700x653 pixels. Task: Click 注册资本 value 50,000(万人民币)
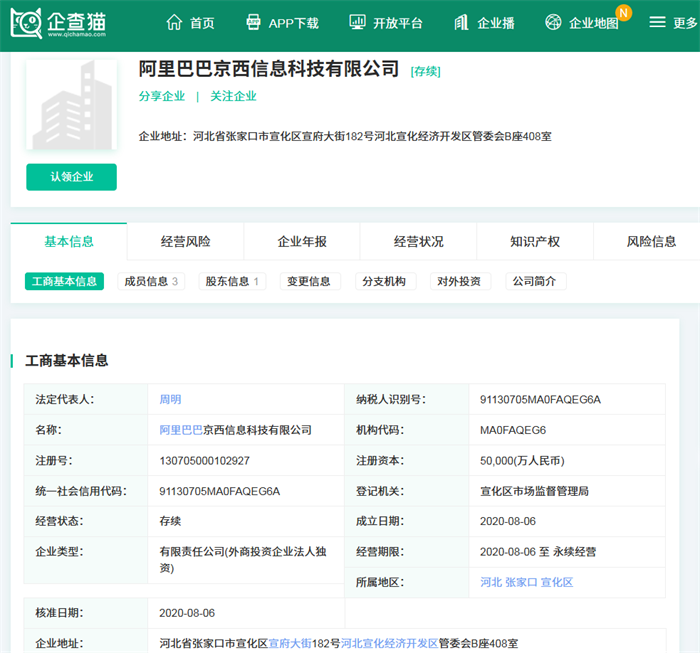click(x=522, y=461)
